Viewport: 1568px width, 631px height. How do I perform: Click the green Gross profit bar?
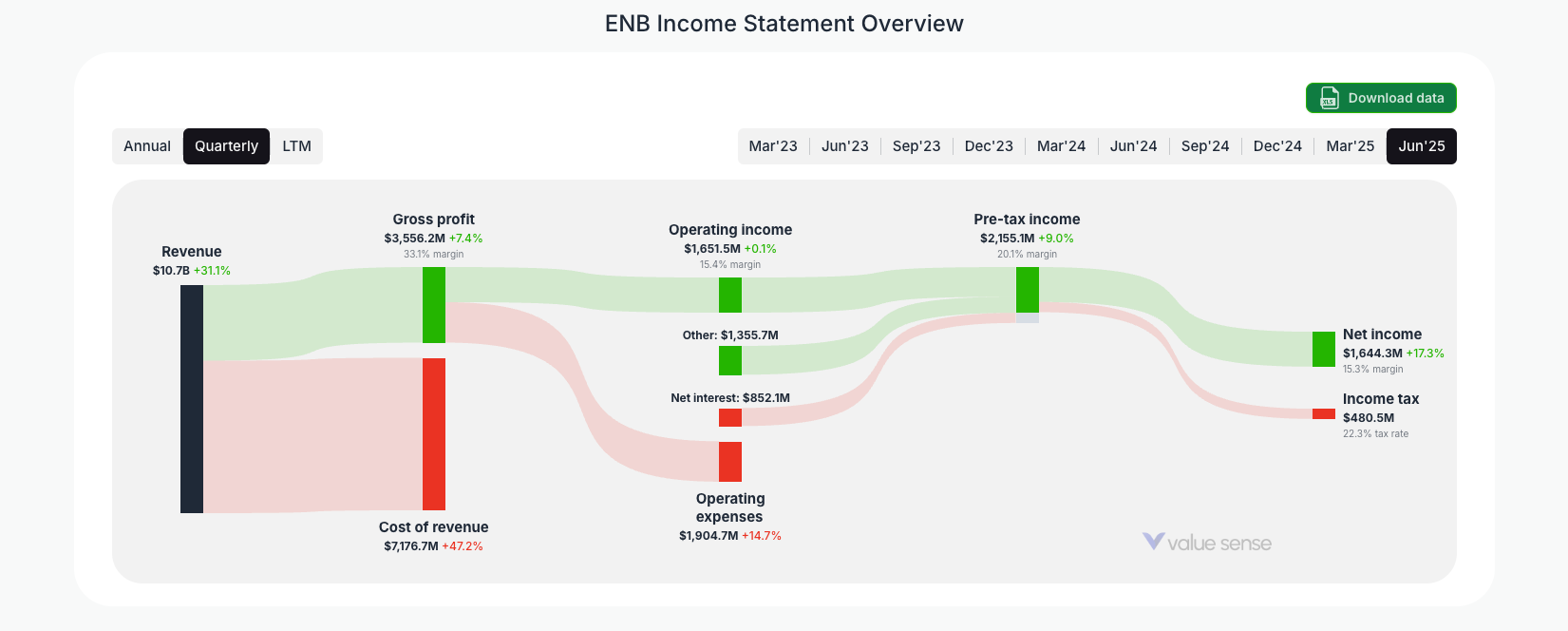[434, 305]
